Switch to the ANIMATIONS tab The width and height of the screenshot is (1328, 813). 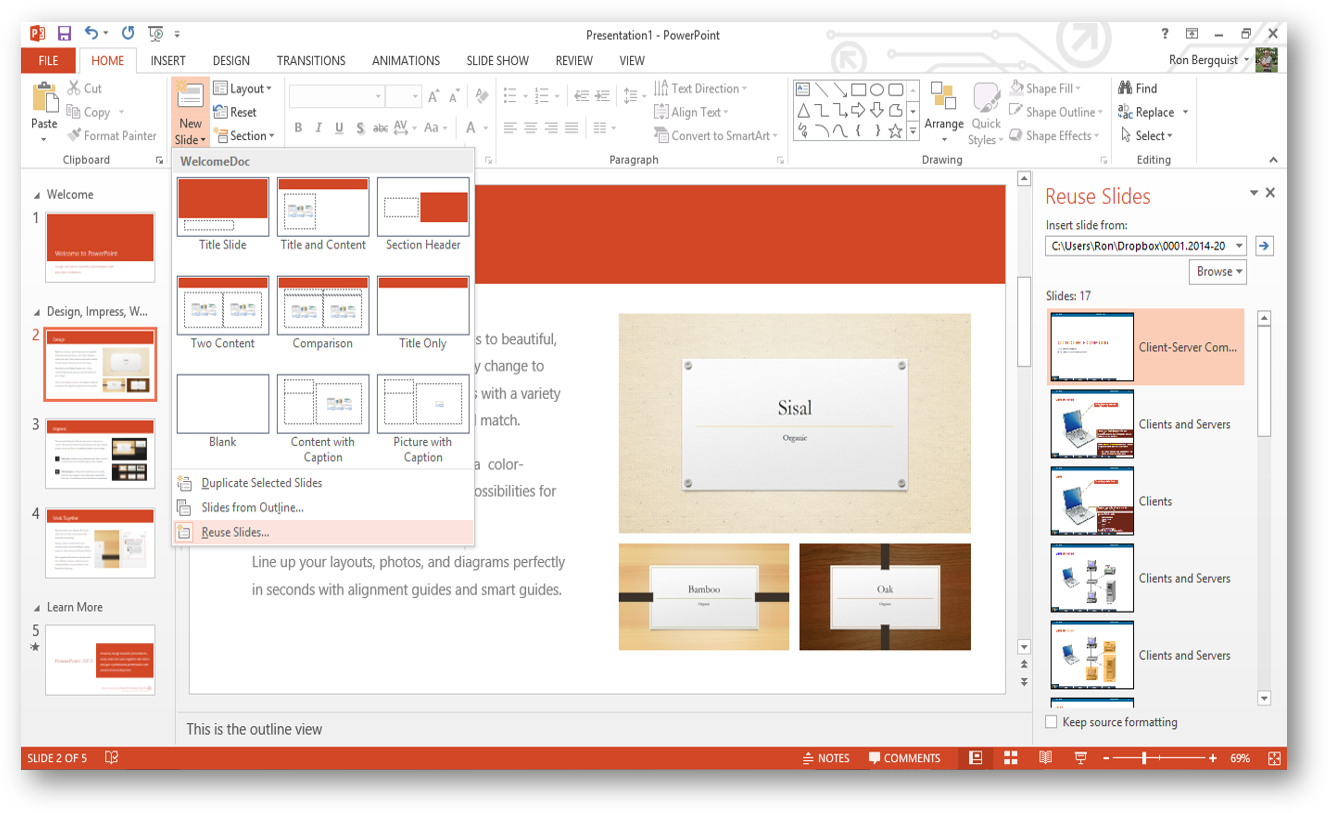(406, 61)
